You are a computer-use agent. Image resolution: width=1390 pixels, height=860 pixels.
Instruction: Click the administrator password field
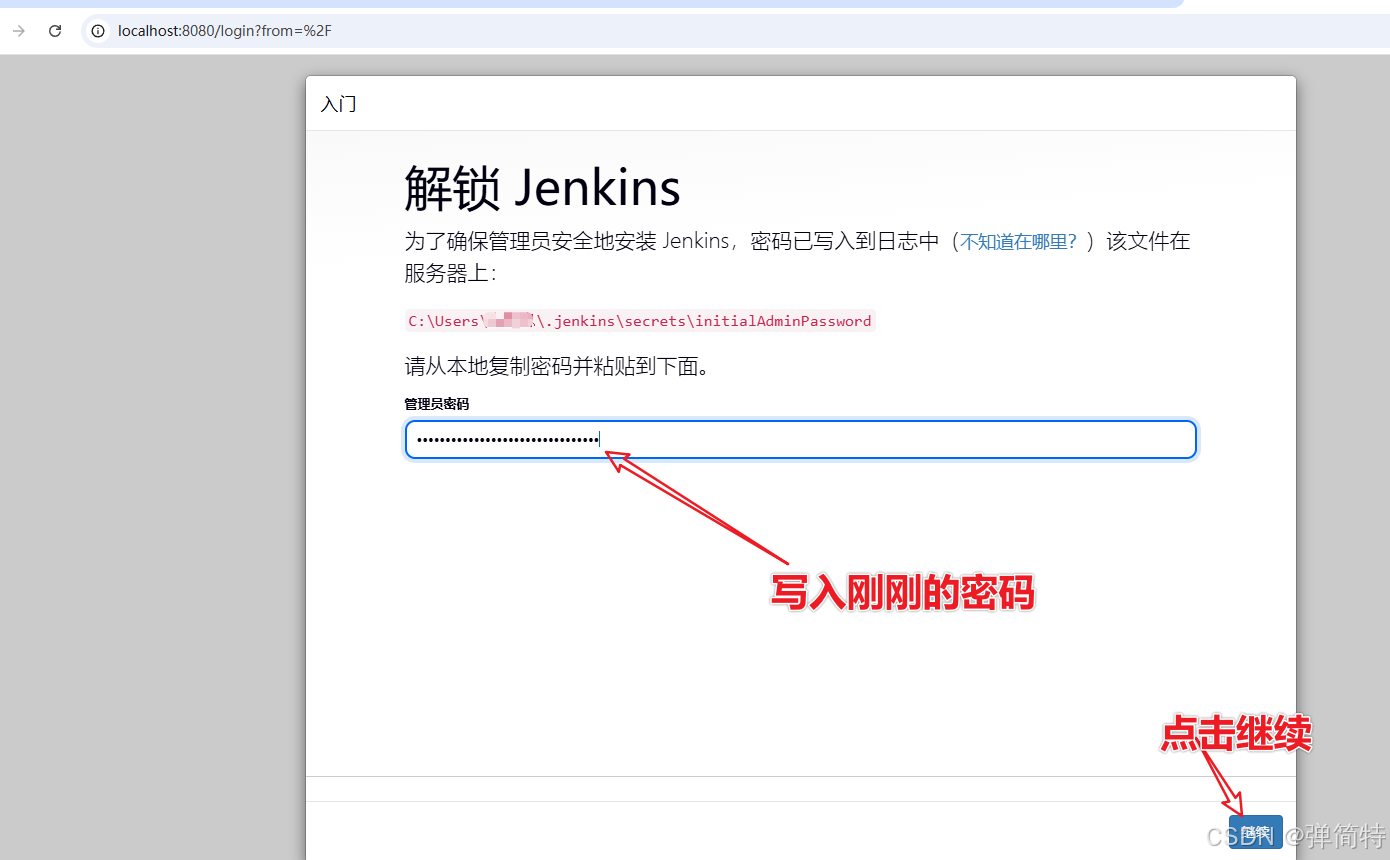(800, 440)
